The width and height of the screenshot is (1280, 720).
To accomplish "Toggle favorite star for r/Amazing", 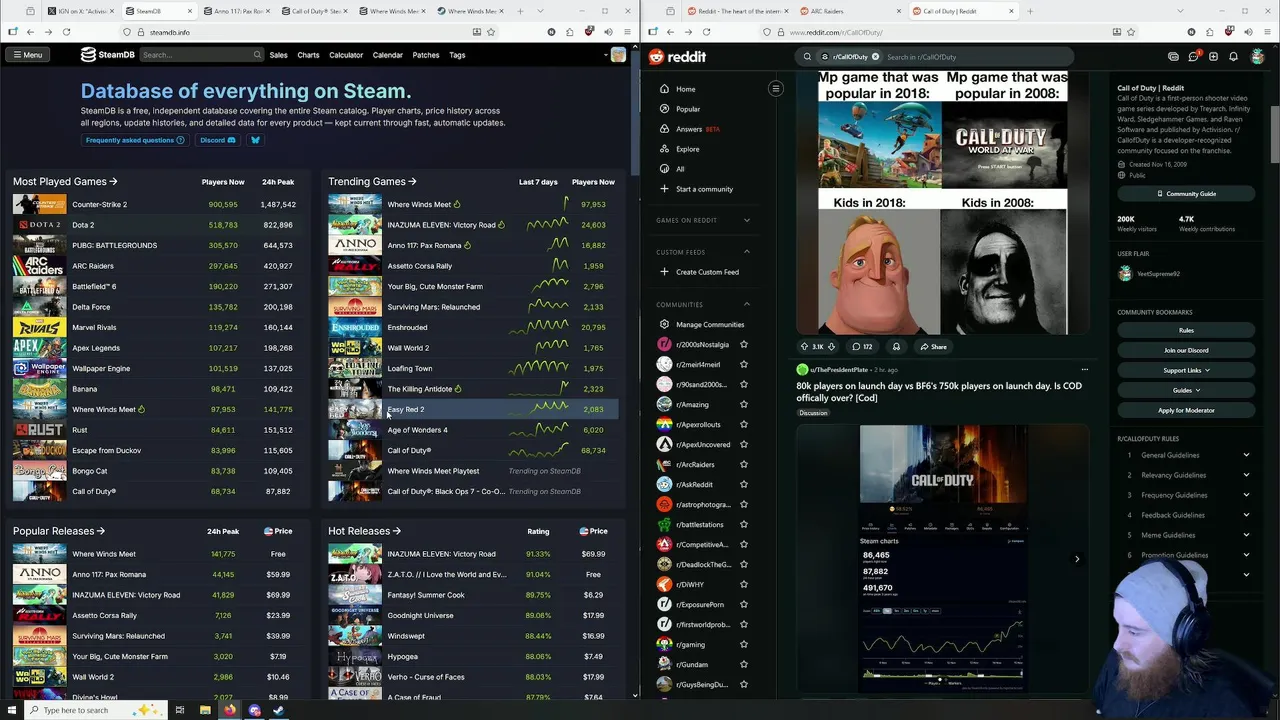I will coord(743,404).
